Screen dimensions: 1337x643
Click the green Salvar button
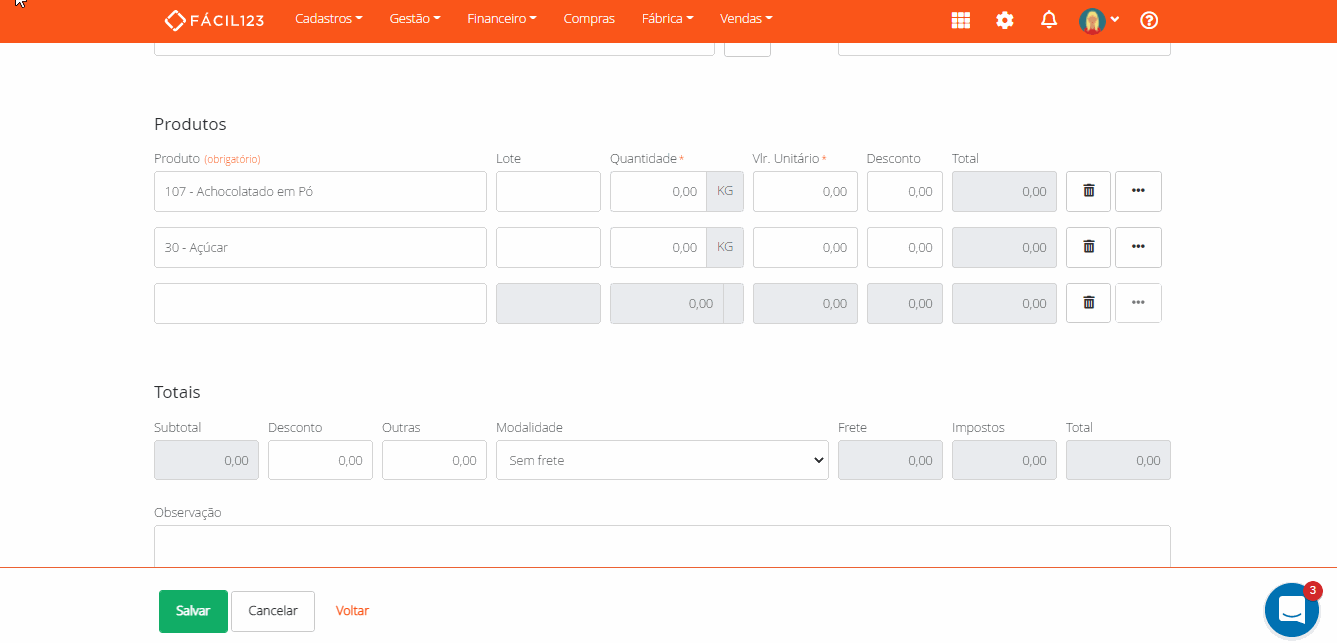(193, 611)
